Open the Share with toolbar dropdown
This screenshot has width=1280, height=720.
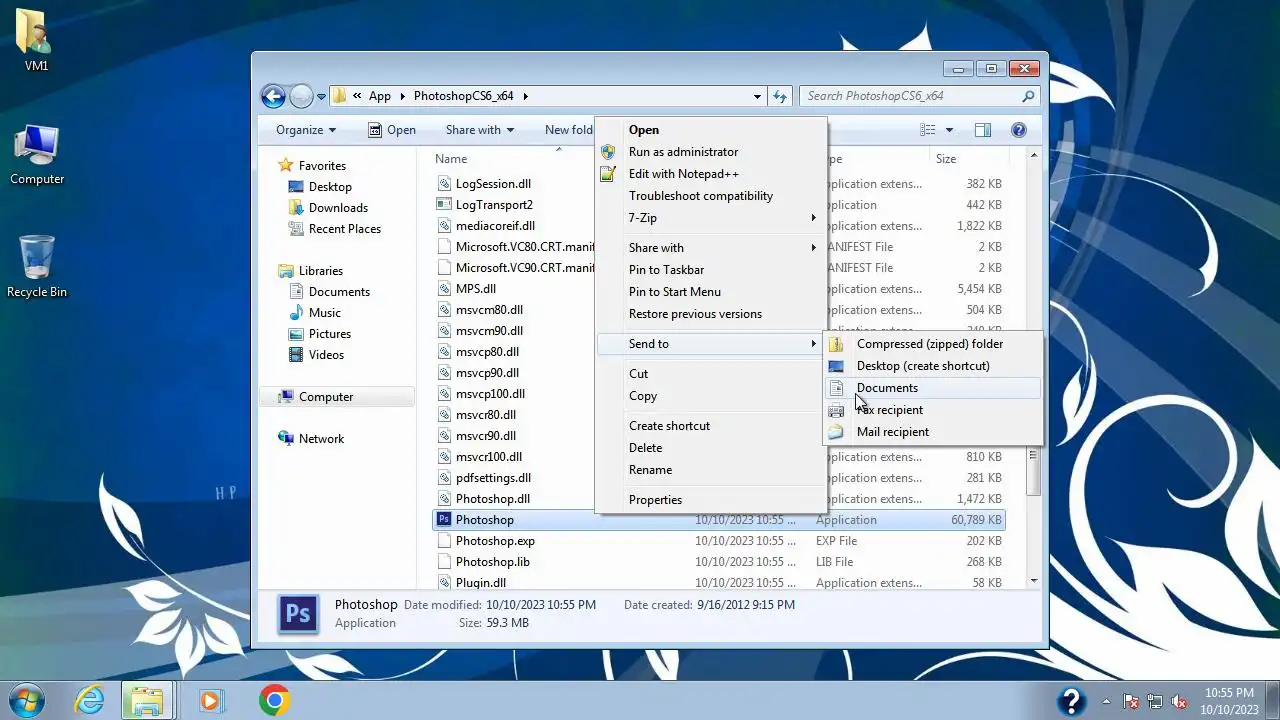480,130
